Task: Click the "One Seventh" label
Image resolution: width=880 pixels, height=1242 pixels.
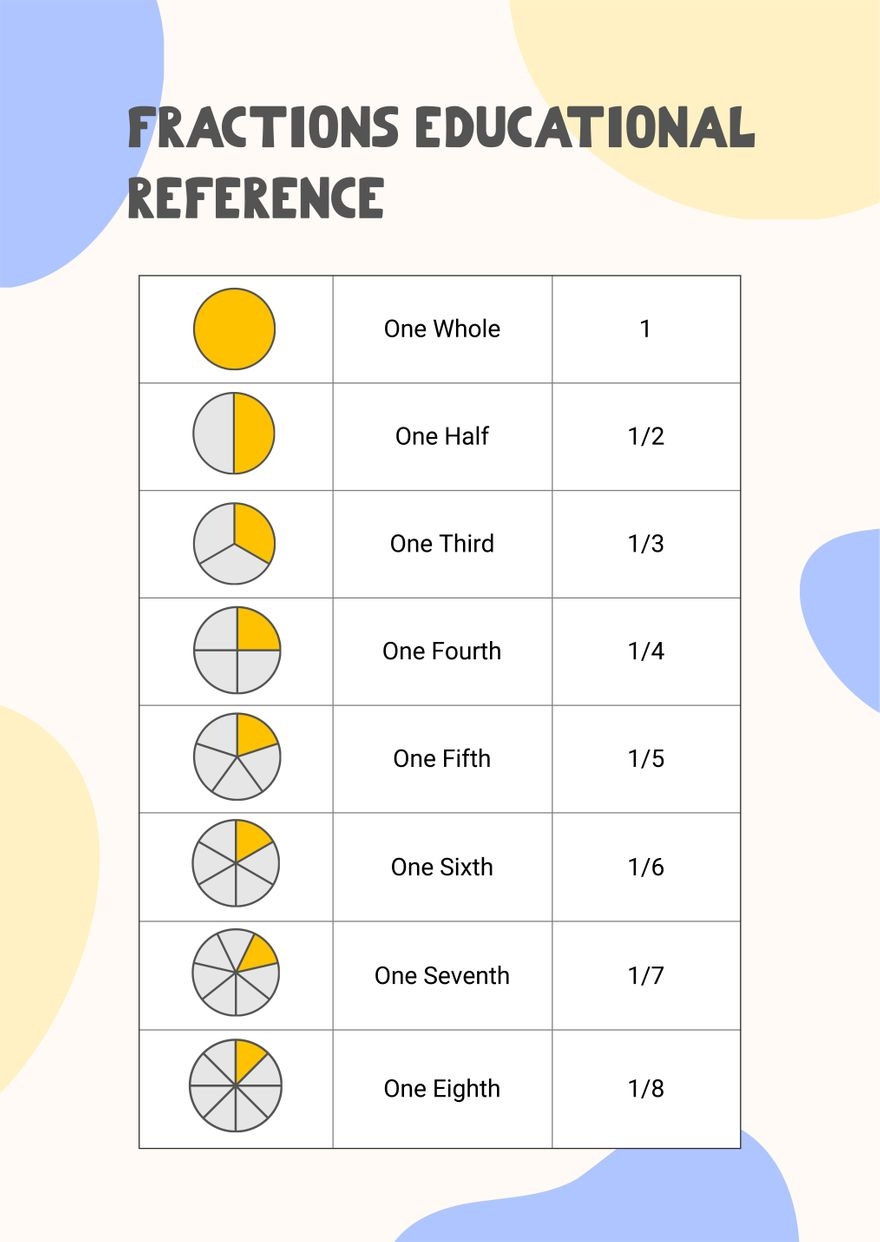Action: coord(442,976)
